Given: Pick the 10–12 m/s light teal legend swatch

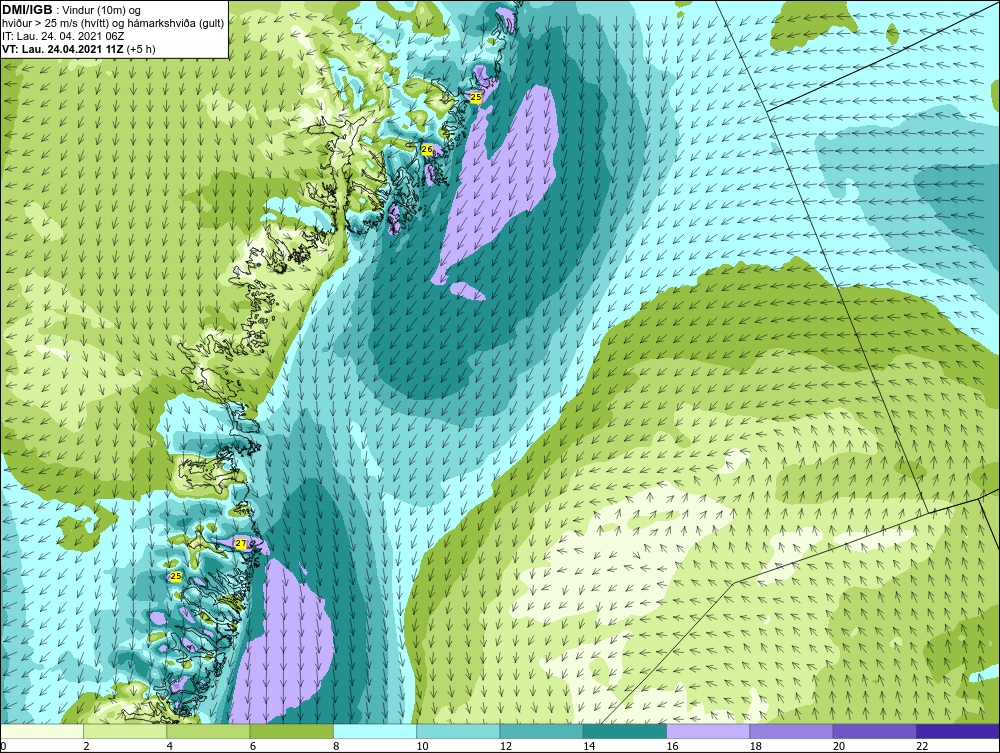Looking at the screenshot, I should point(458,731).
